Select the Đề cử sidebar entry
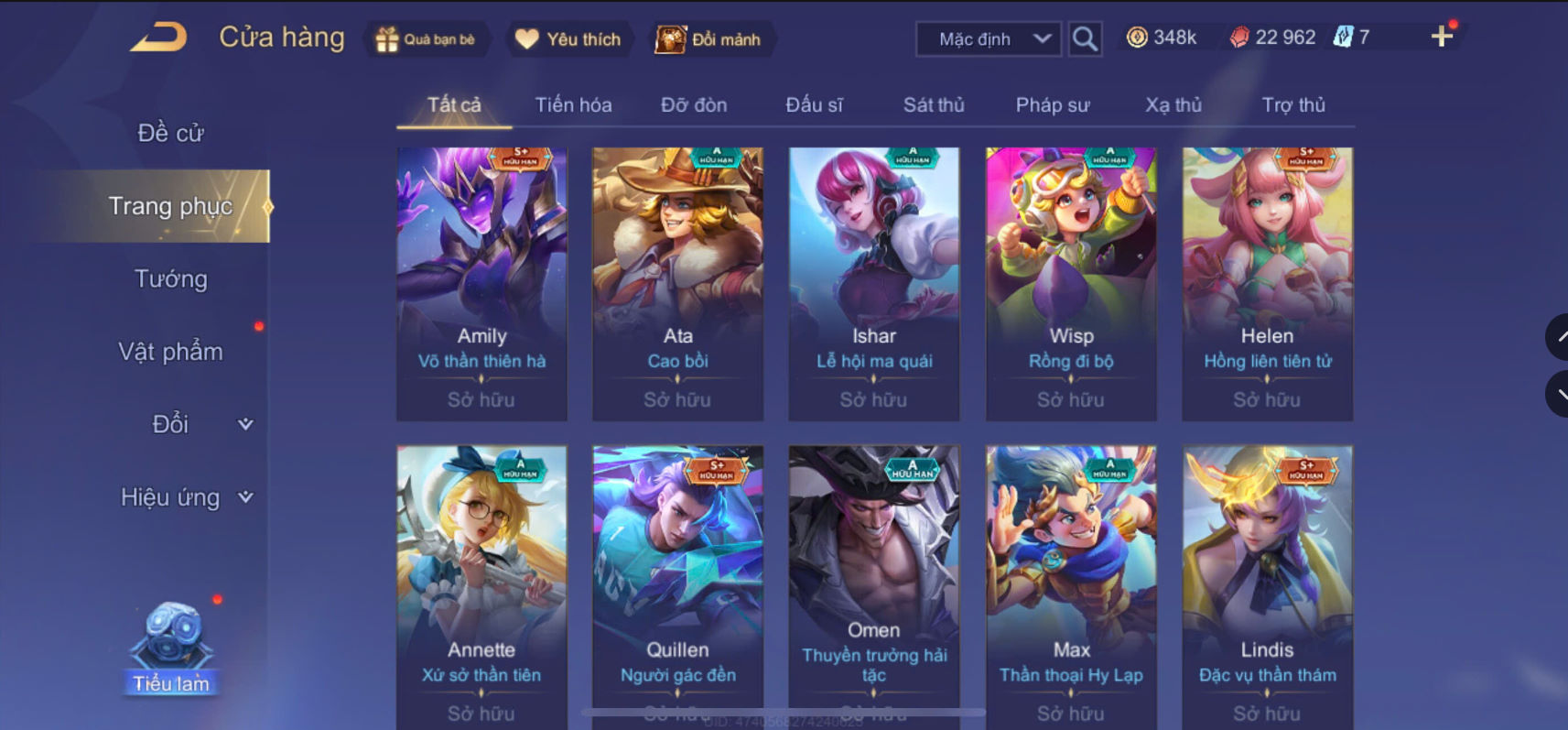The width and height of the screenshot is (1568, 730). pyautogui.click(x=171, y=133)
